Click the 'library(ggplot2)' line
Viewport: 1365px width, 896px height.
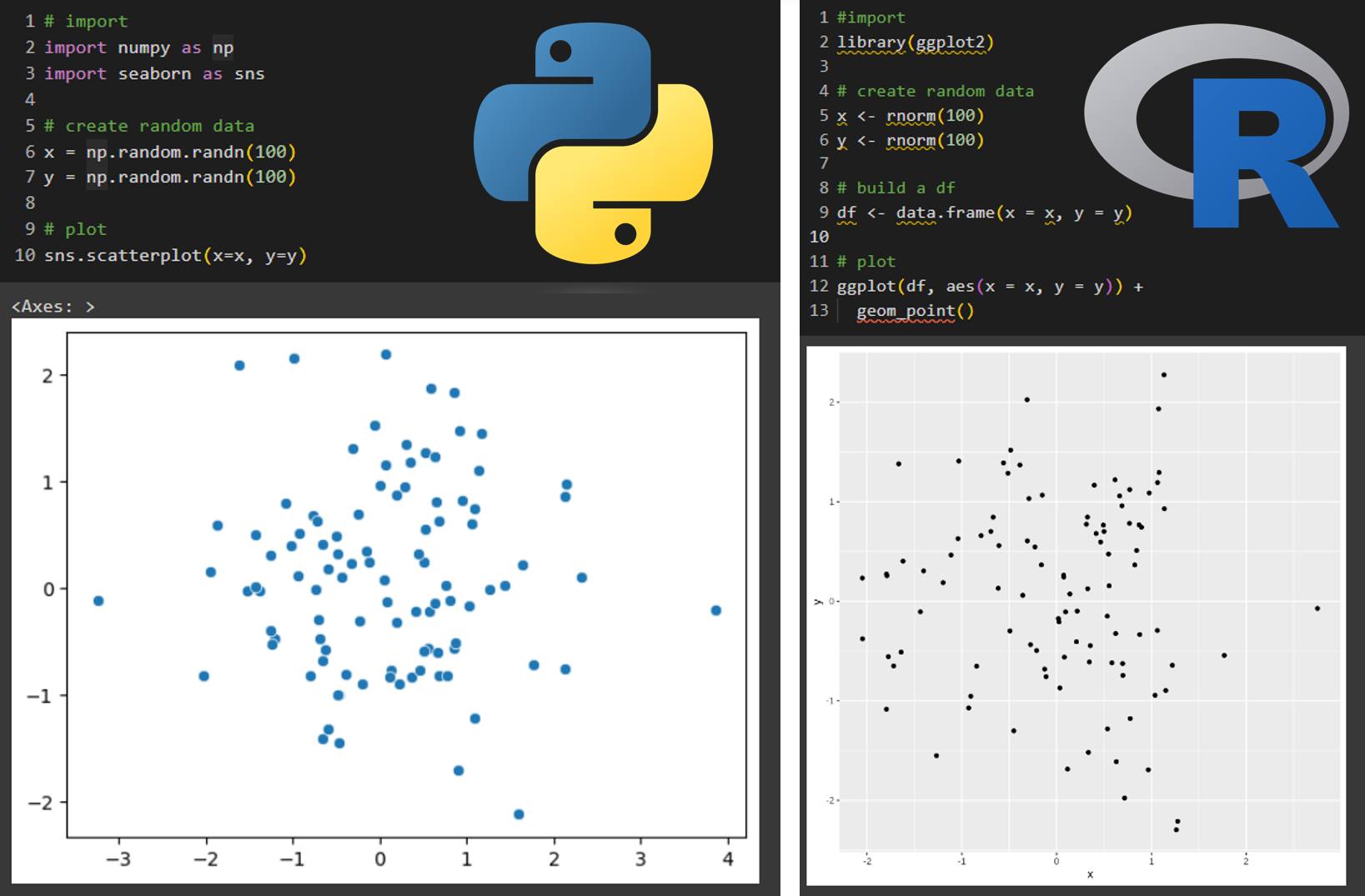[916, 42]
